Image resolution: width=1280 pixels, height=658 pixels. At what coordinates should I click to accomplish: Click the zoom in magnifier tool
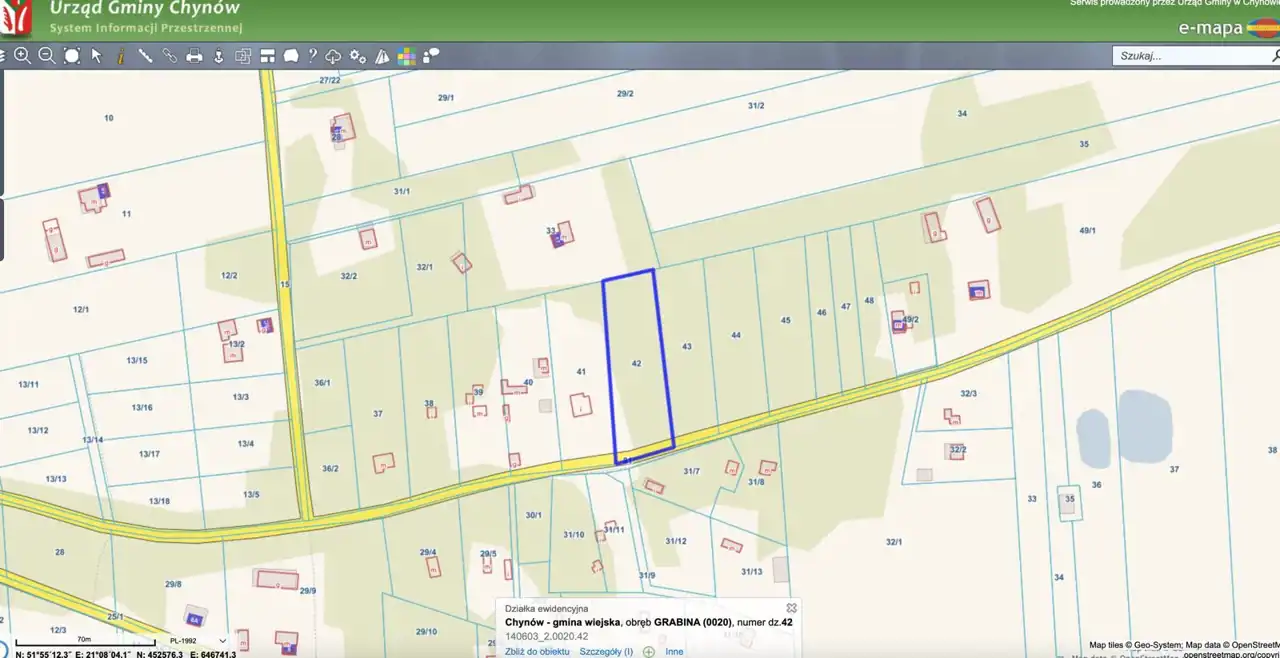[x=22, y=56]
